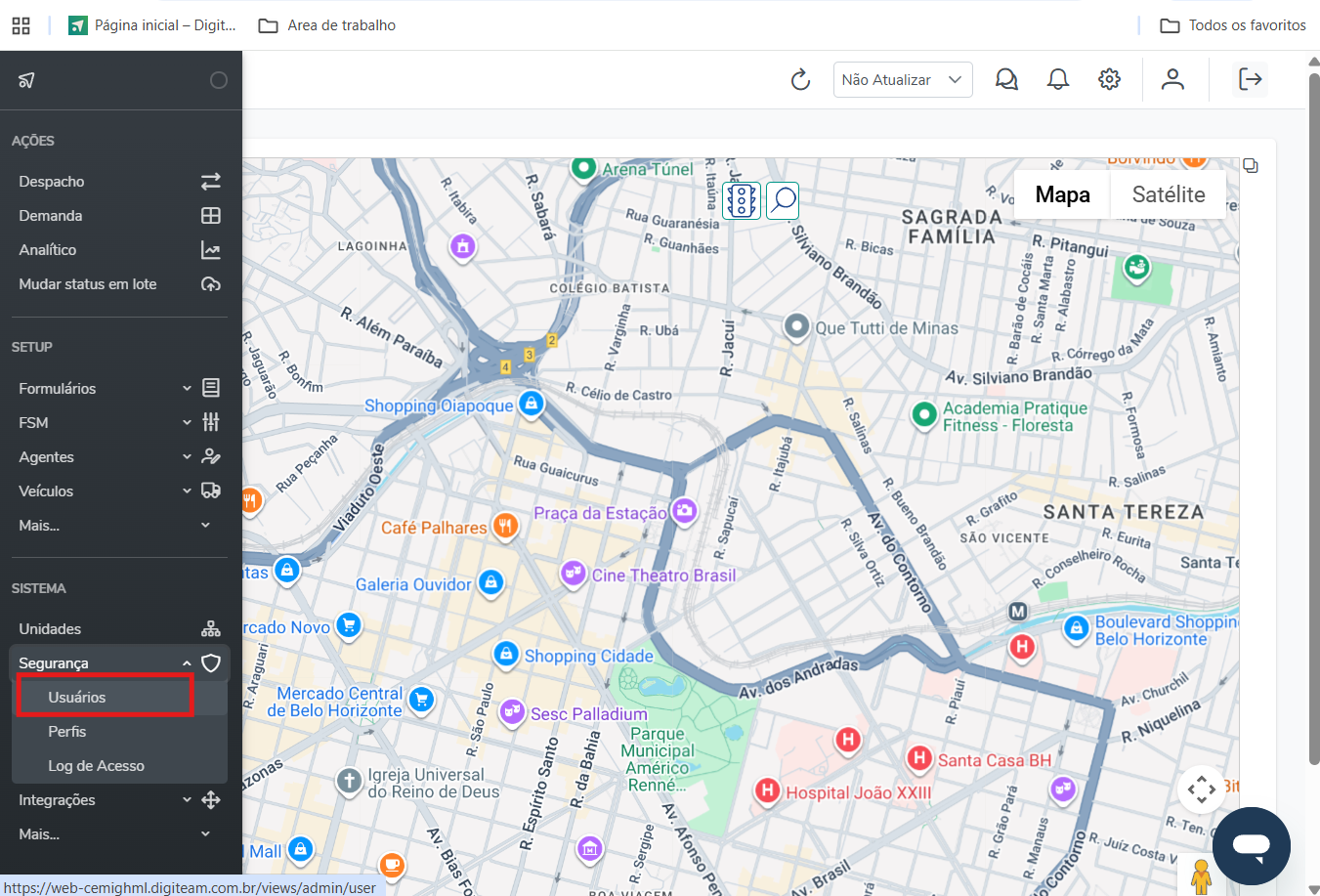This screenshot has height=896, width=1320.
Task: Click the map search magnifier icon
Action: [783, 200]
